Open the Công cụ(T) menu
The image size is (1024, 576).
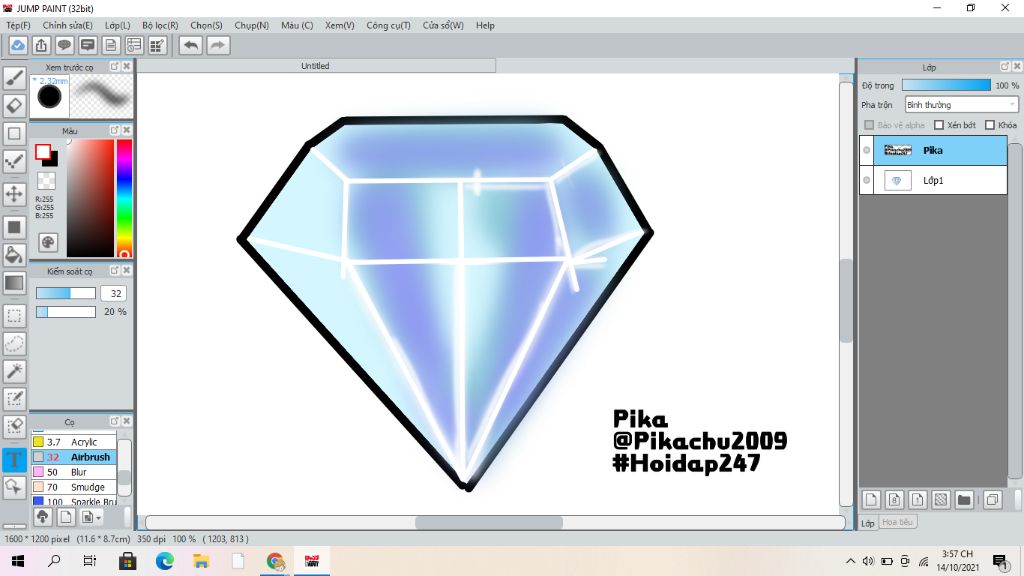pyautogui.click(x=389, y=25)
